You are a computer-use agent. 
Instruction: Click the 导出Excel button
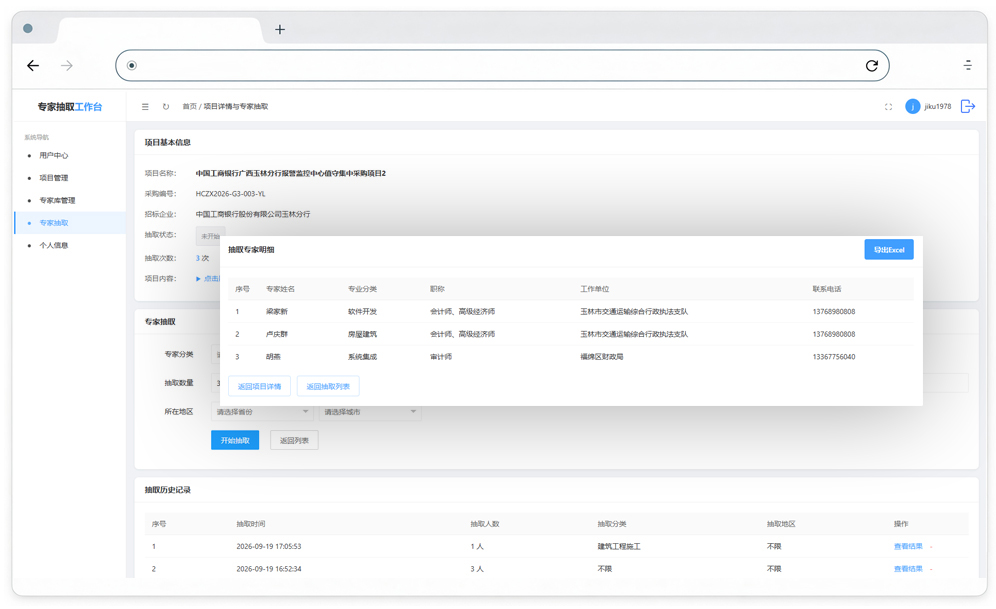[889, 250]
